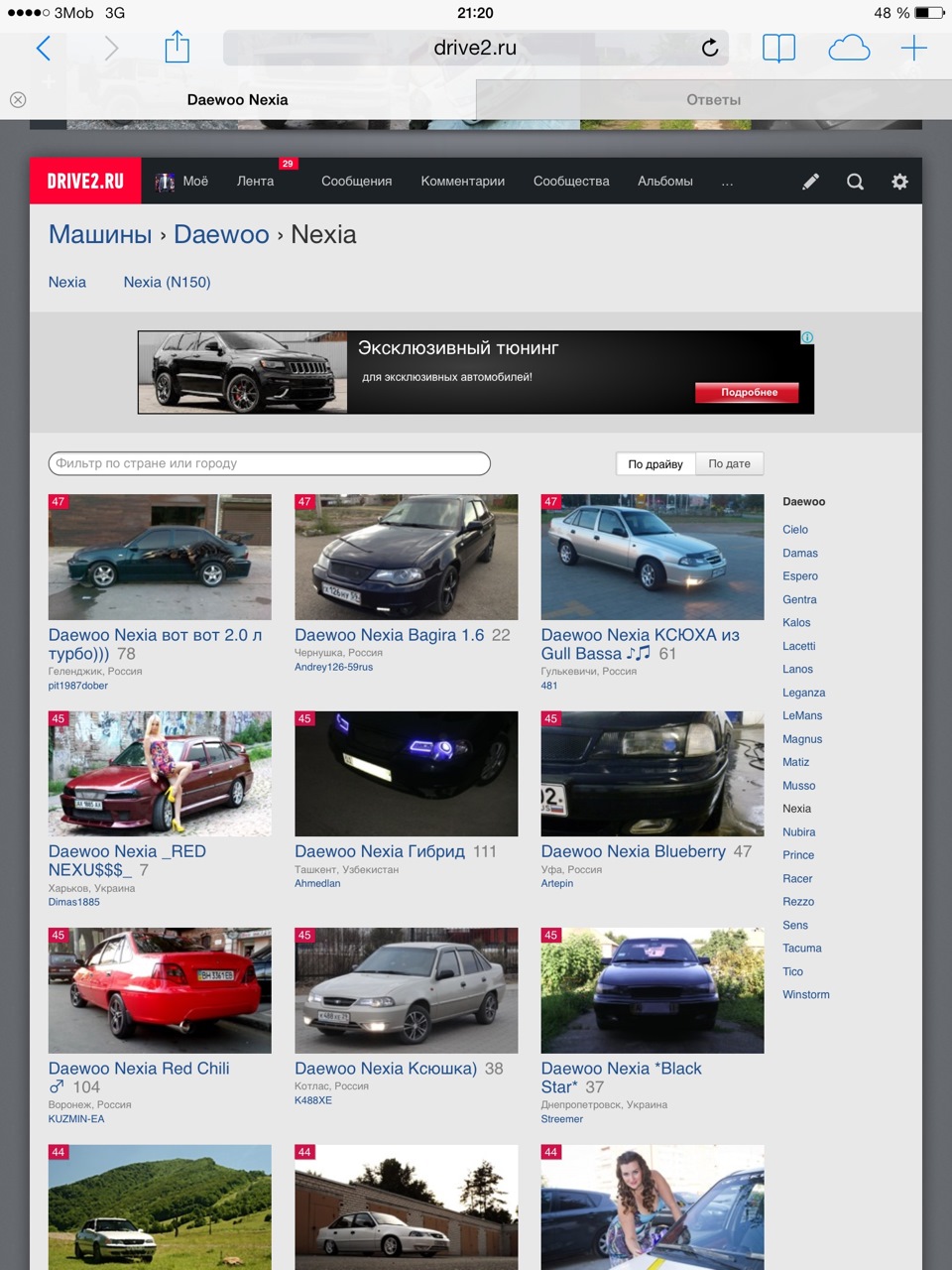Switch to the Ответы tab
The image size is (952, 1270).
click(714, 99)
